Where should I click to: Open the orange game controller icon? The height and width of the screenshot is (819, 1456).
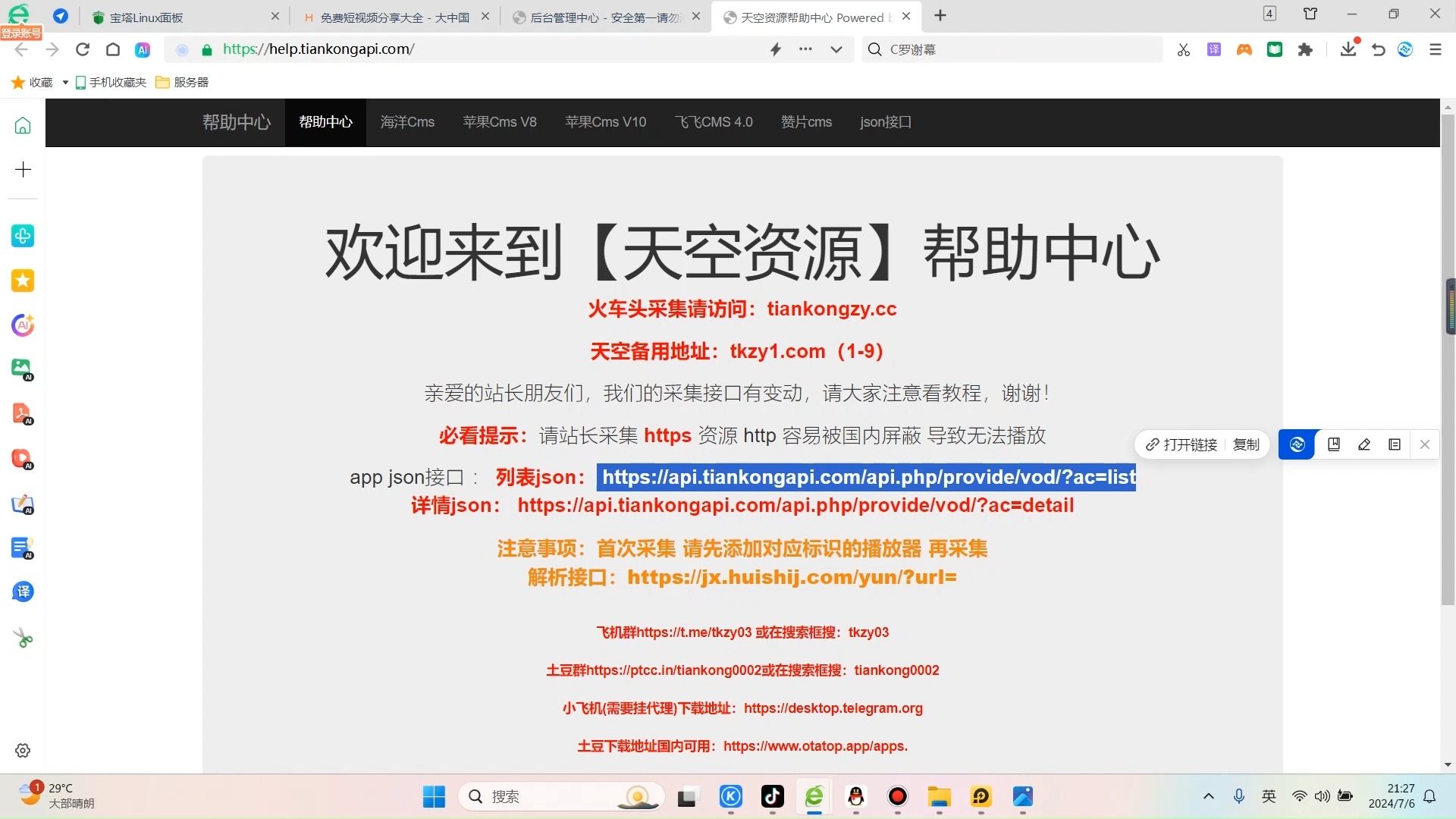(x=1244, y=49)
